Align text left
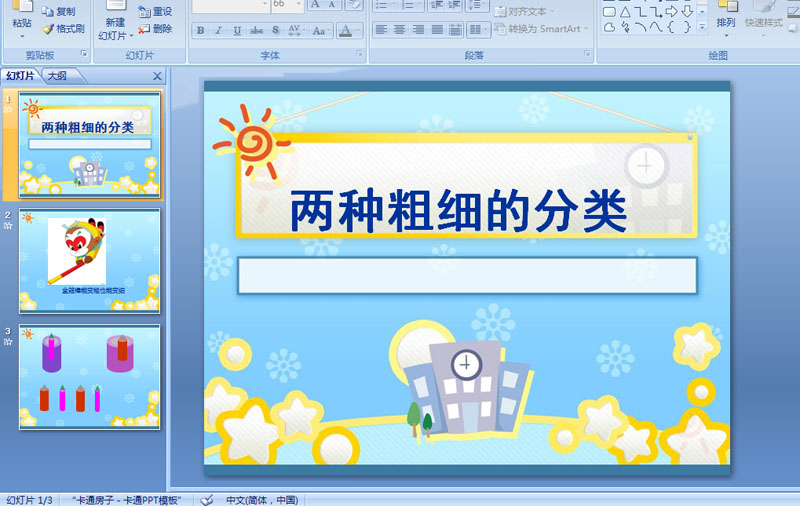800x506 pixels. pyautogui.click(x=381, y=30)
